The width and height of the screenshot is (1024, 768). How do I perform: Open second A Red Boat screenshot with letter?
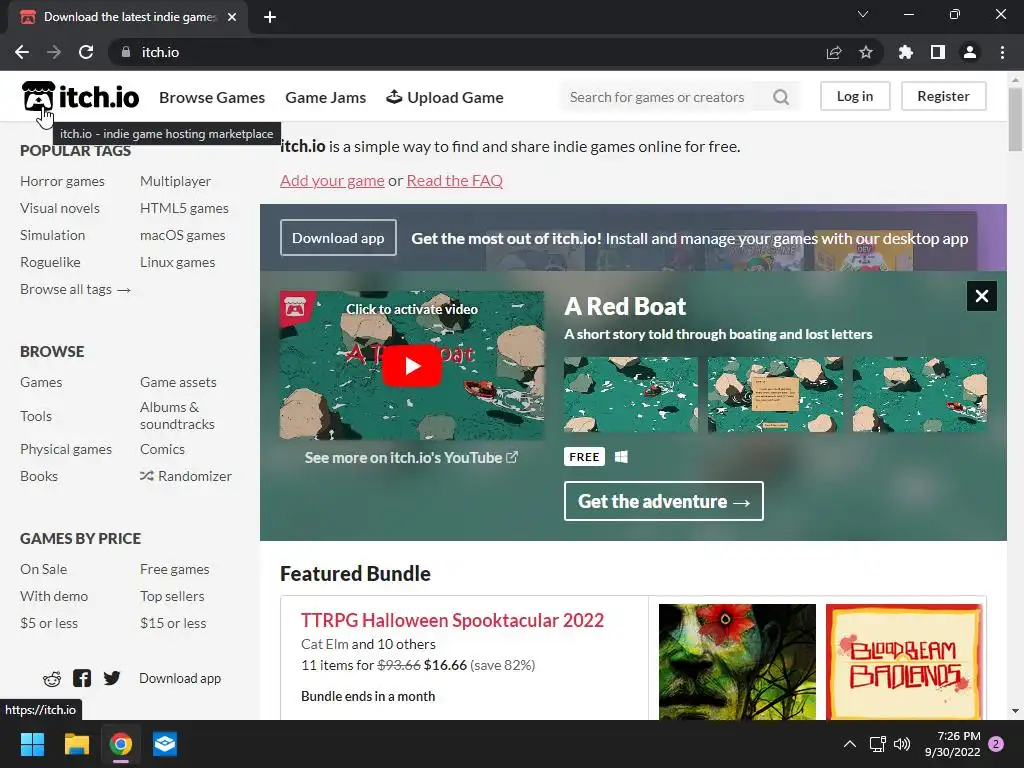click(x=775, y=394)
